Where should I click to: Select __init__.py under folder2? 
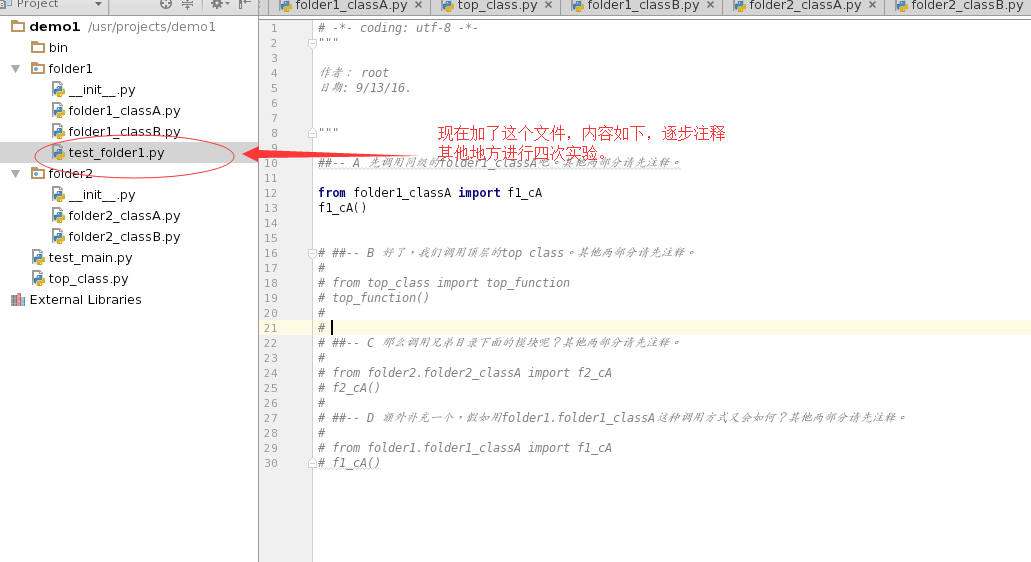coord(93,195)
